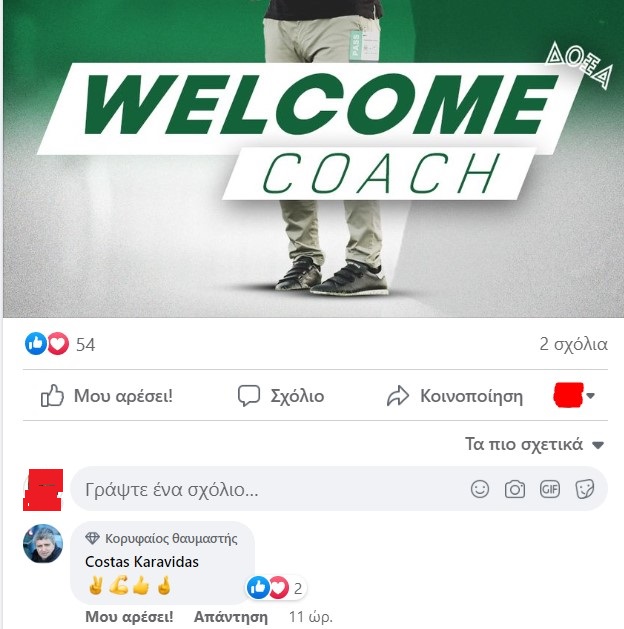
Task: Open the dropdown arrow beside red profile selector
Action: [x=590, y=396]
